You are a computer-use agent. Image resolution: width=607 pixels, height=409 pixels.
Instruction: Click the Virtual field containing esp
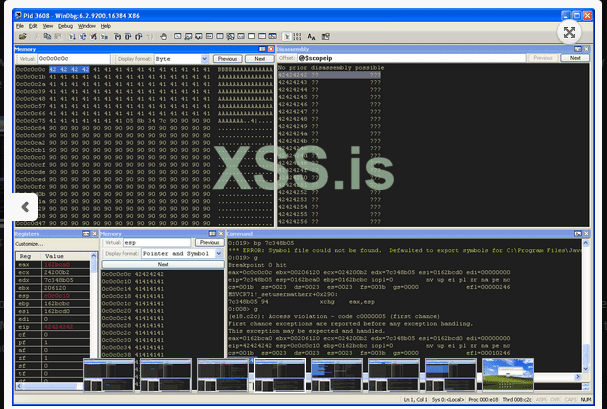tap(157, 243)
